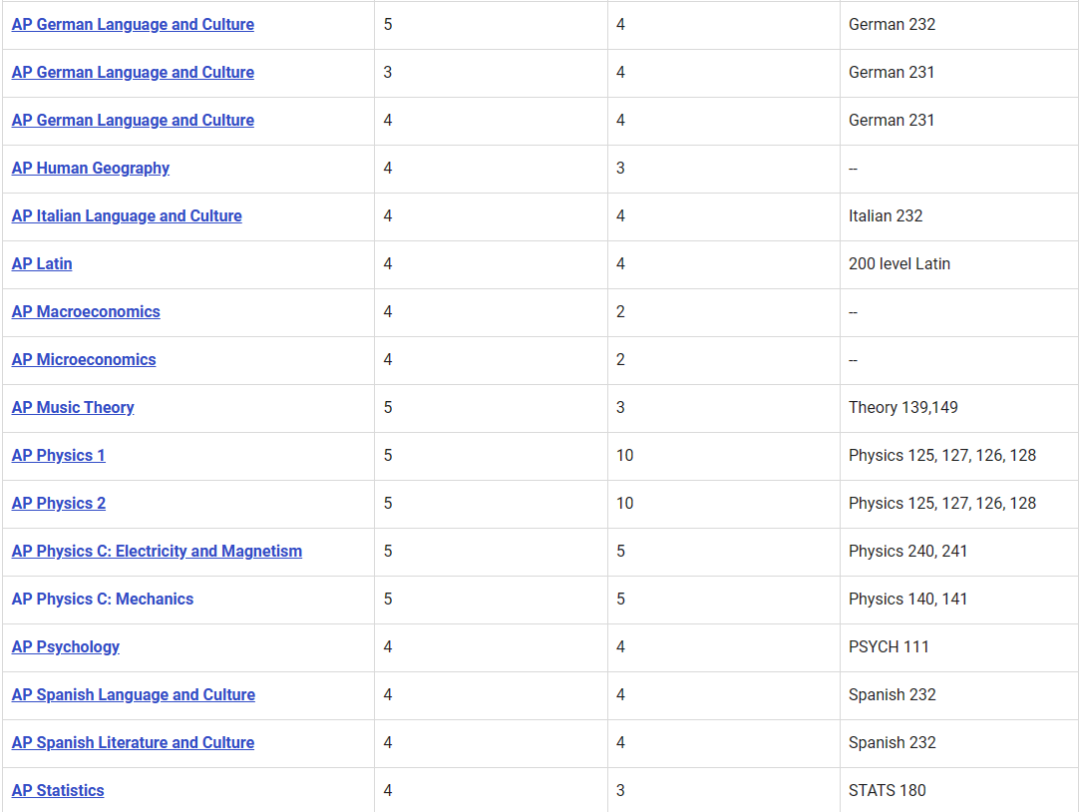Open the AP Human Geography link

point(91,169)
